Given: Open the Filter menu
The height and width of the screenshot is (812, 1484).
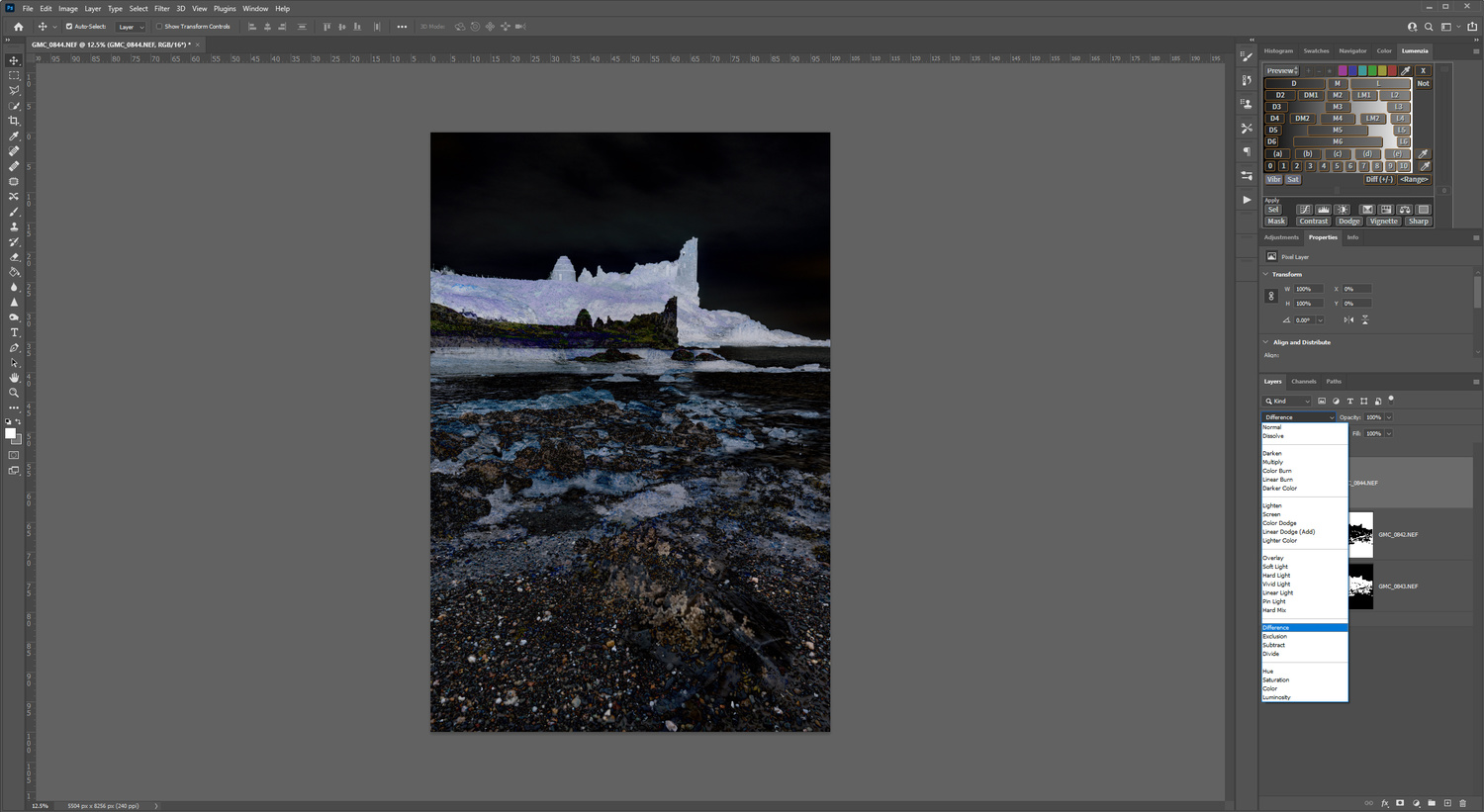Looking at the screenshot, I should [x=161, y=8].
